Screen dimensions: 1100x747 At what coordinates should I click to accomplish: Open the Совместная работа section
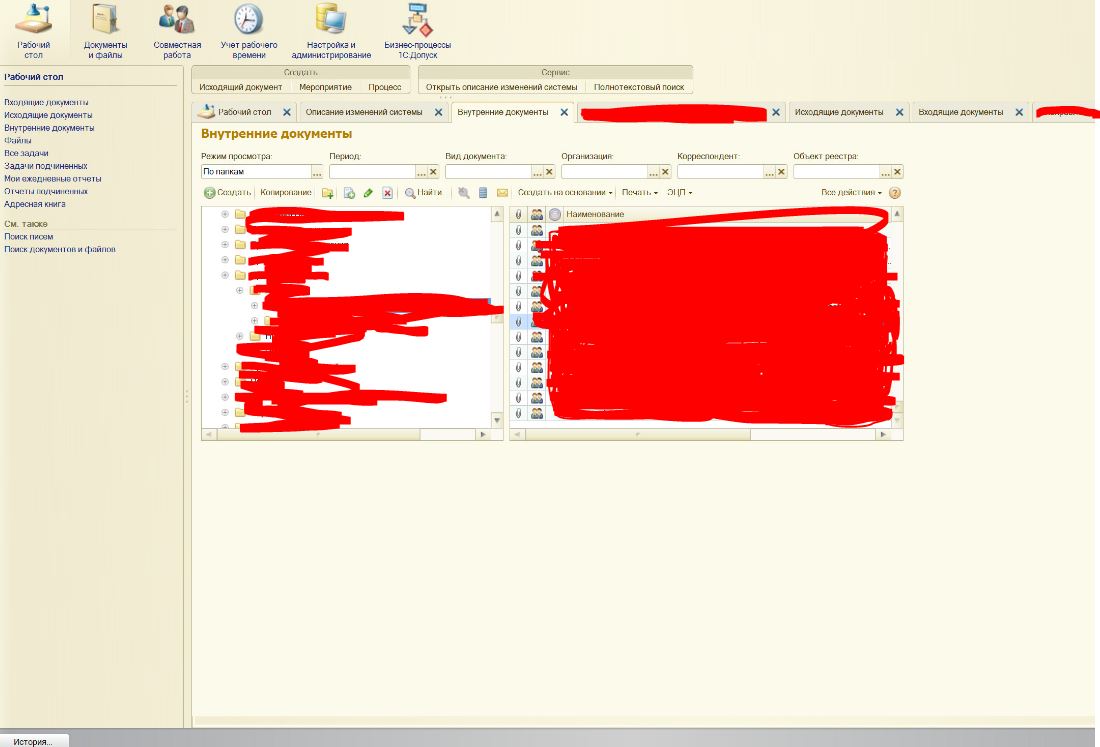pyautogui.click(x=177, y=31)
